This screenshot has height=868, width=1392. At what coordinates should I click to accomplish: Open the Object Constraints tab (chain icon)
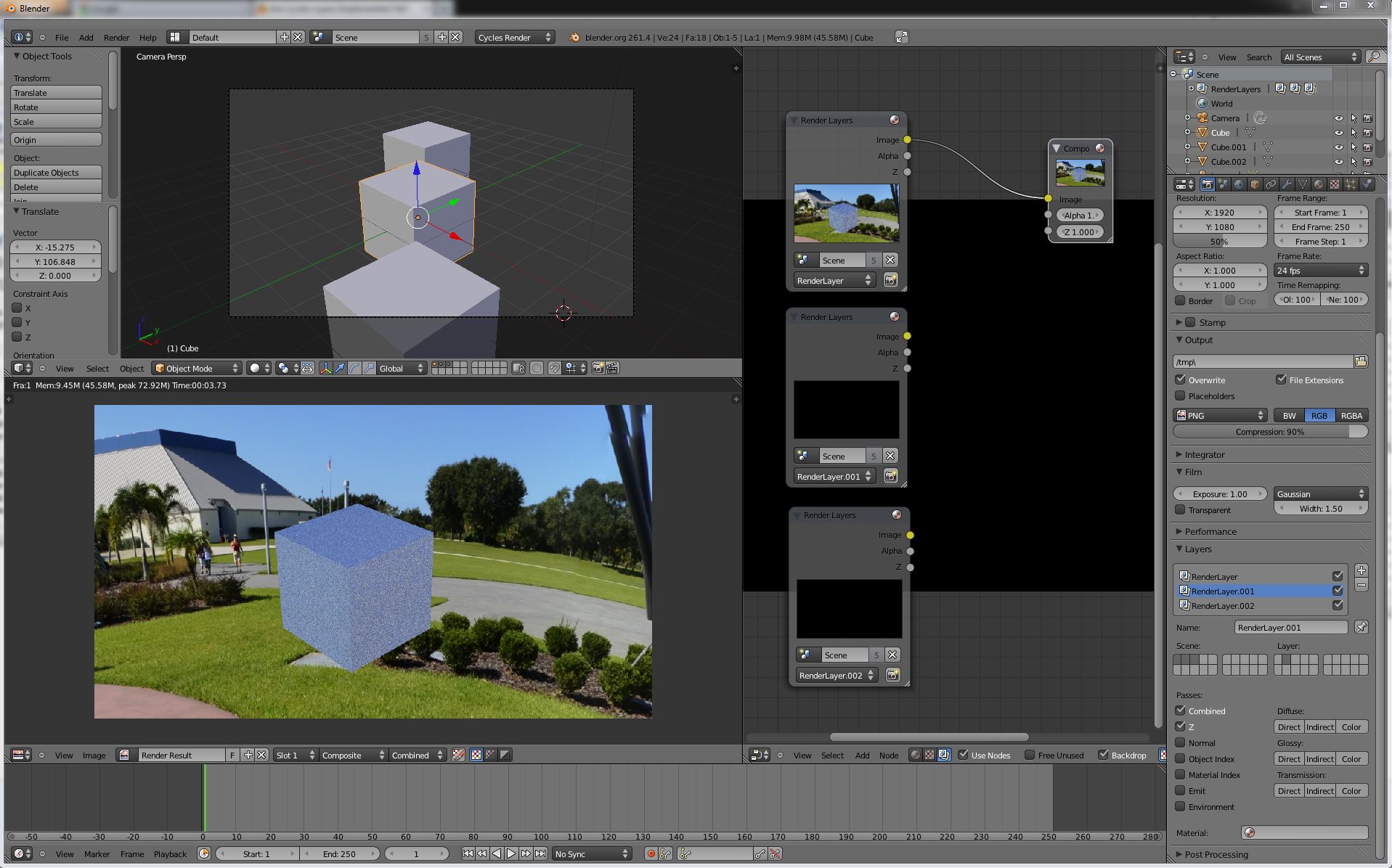point(1271,184)
